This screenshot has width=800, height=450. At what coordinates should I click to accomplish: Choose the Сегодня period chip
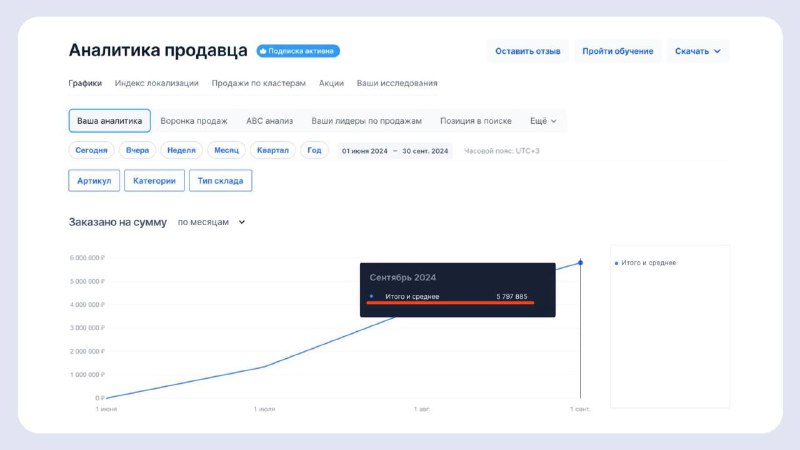(x=91, y=150)
